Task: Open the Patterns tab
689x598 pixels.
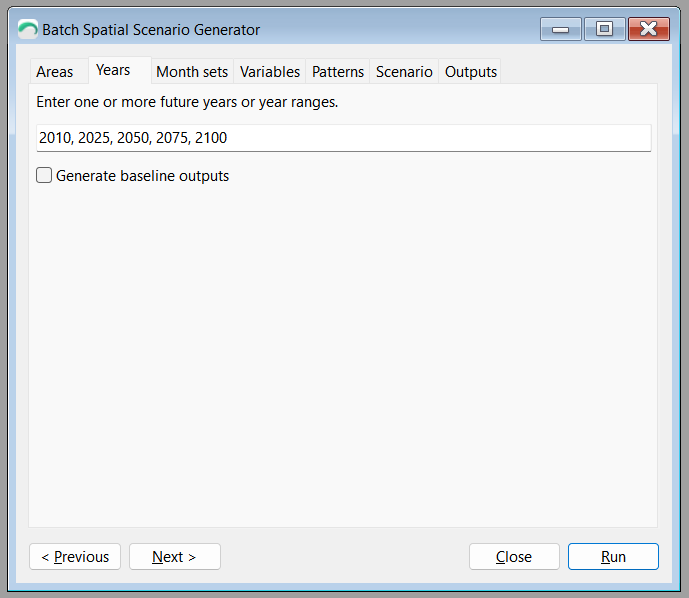Action: tap(338, 71)
